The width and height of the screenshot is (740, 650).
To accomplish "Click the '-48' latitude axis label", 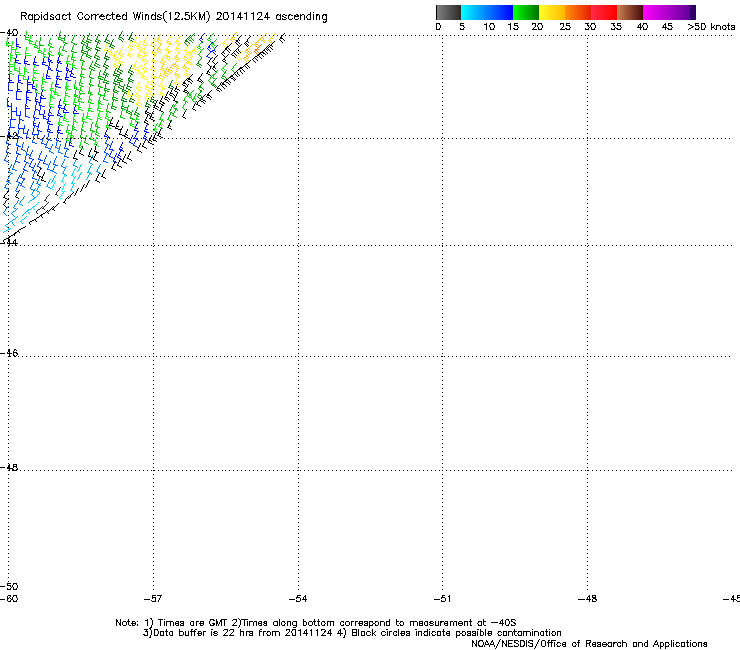I will click(9, 467).
